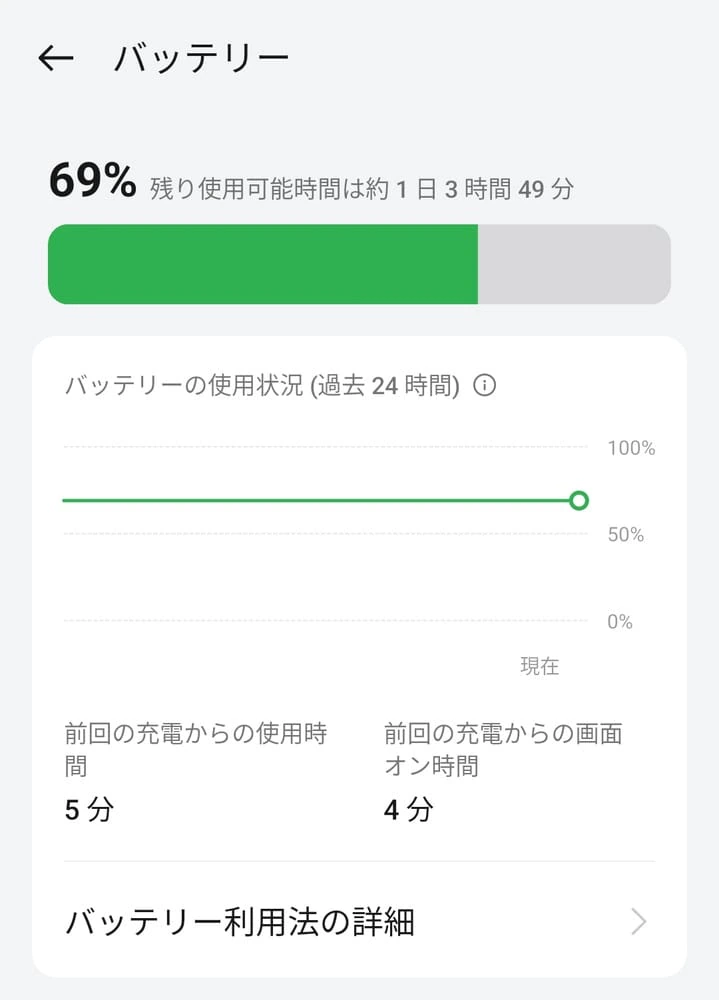Tap the remaining time estimate 残り使用可能時間 text
Viewport: 719px width, 1000px height.
tap(362, 188)
